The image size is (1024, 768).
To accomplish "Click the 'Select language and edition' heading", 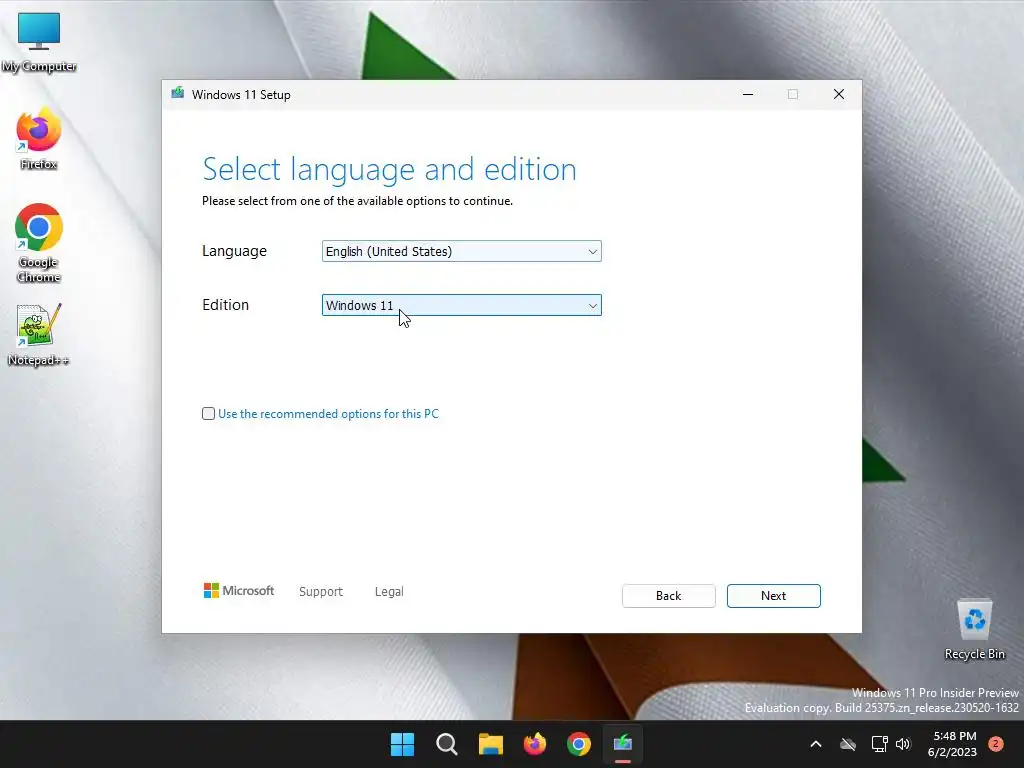I will (x=389, y=169).
